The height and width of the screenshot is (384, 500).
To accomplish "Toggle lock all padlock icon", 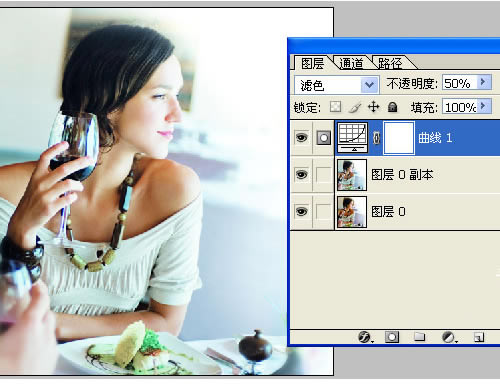I will click(392, 107).
